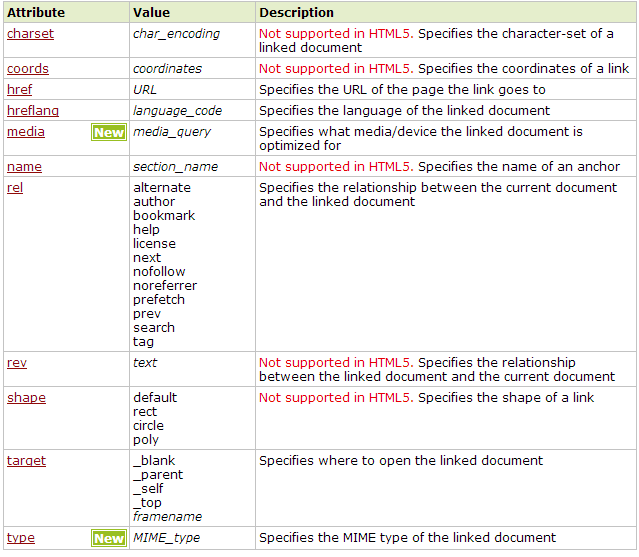639x557 pixels.
Task: Click the circle shape value
Action: coord(148,426)
